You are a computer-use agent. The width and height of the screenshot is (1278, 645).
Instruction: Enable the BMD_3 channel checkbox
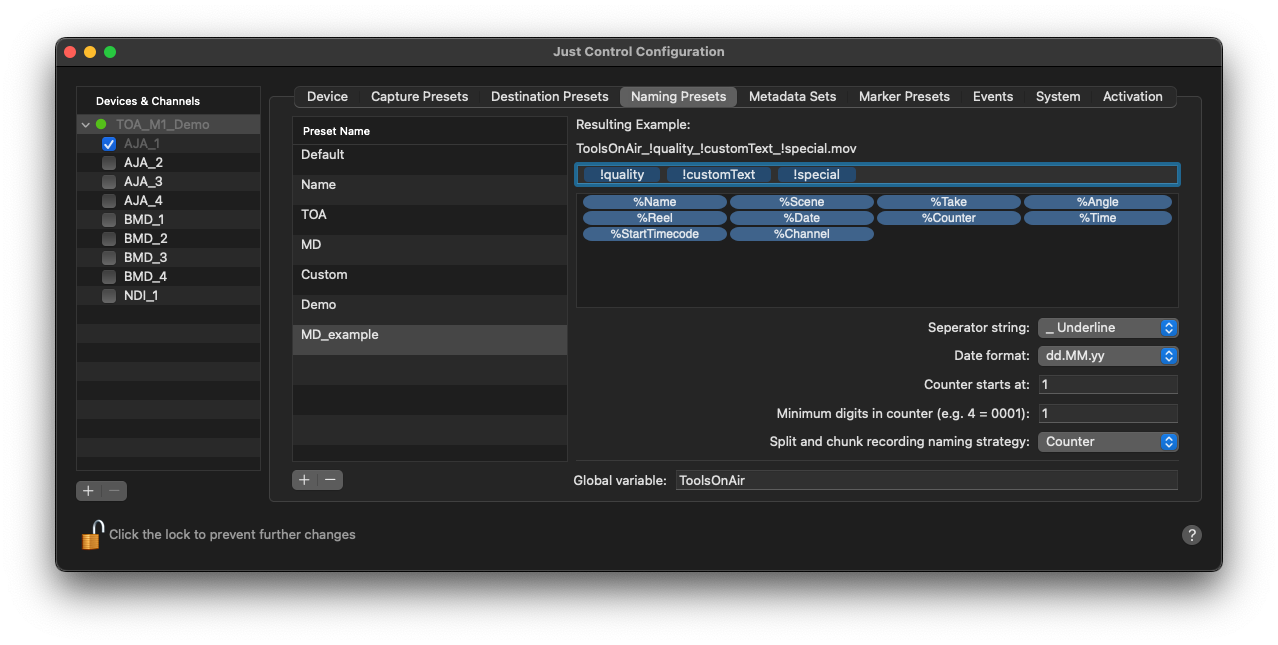tap(109, 258)
